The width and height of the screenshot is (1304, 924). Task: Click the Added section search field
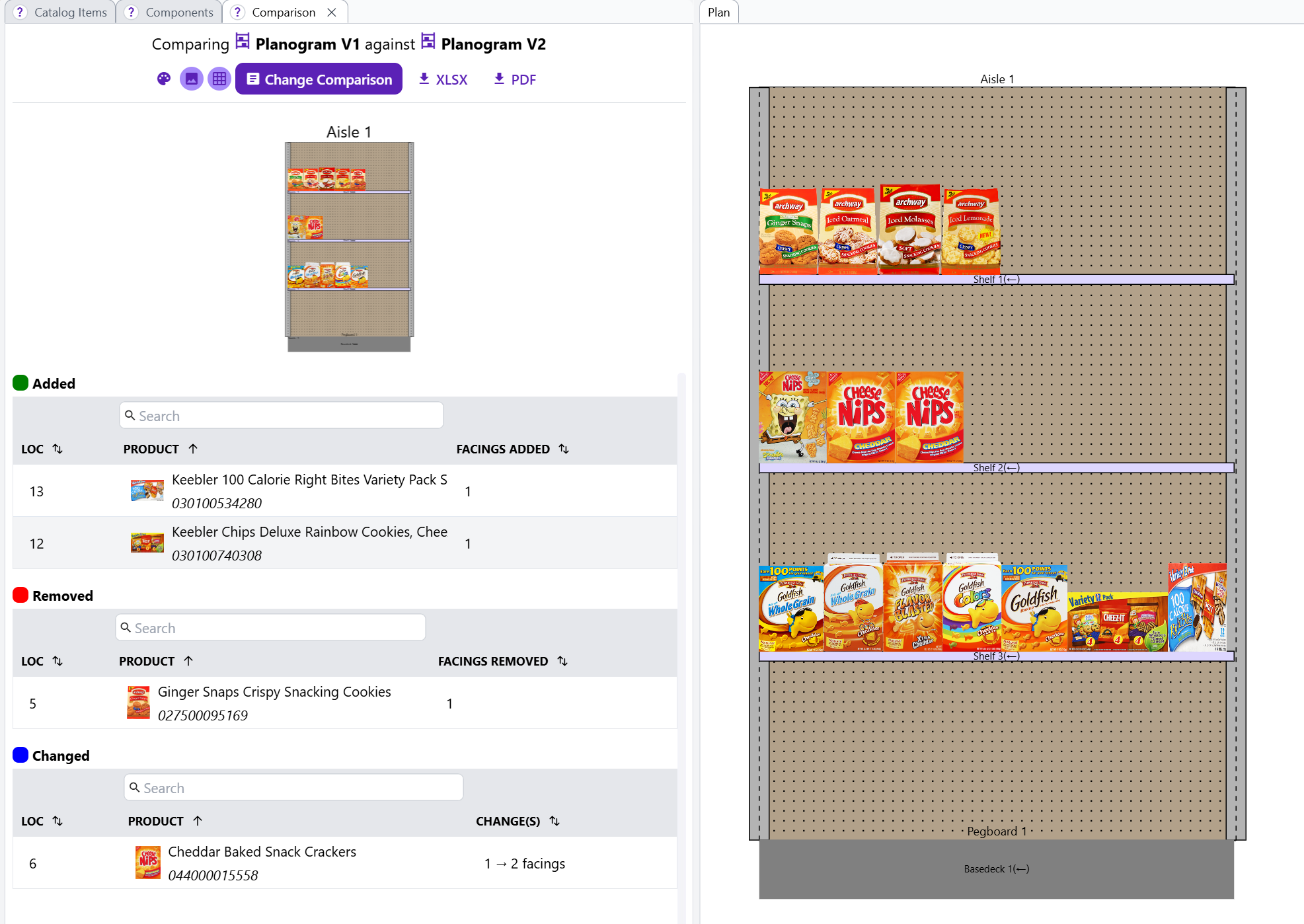tap(282, 416)
